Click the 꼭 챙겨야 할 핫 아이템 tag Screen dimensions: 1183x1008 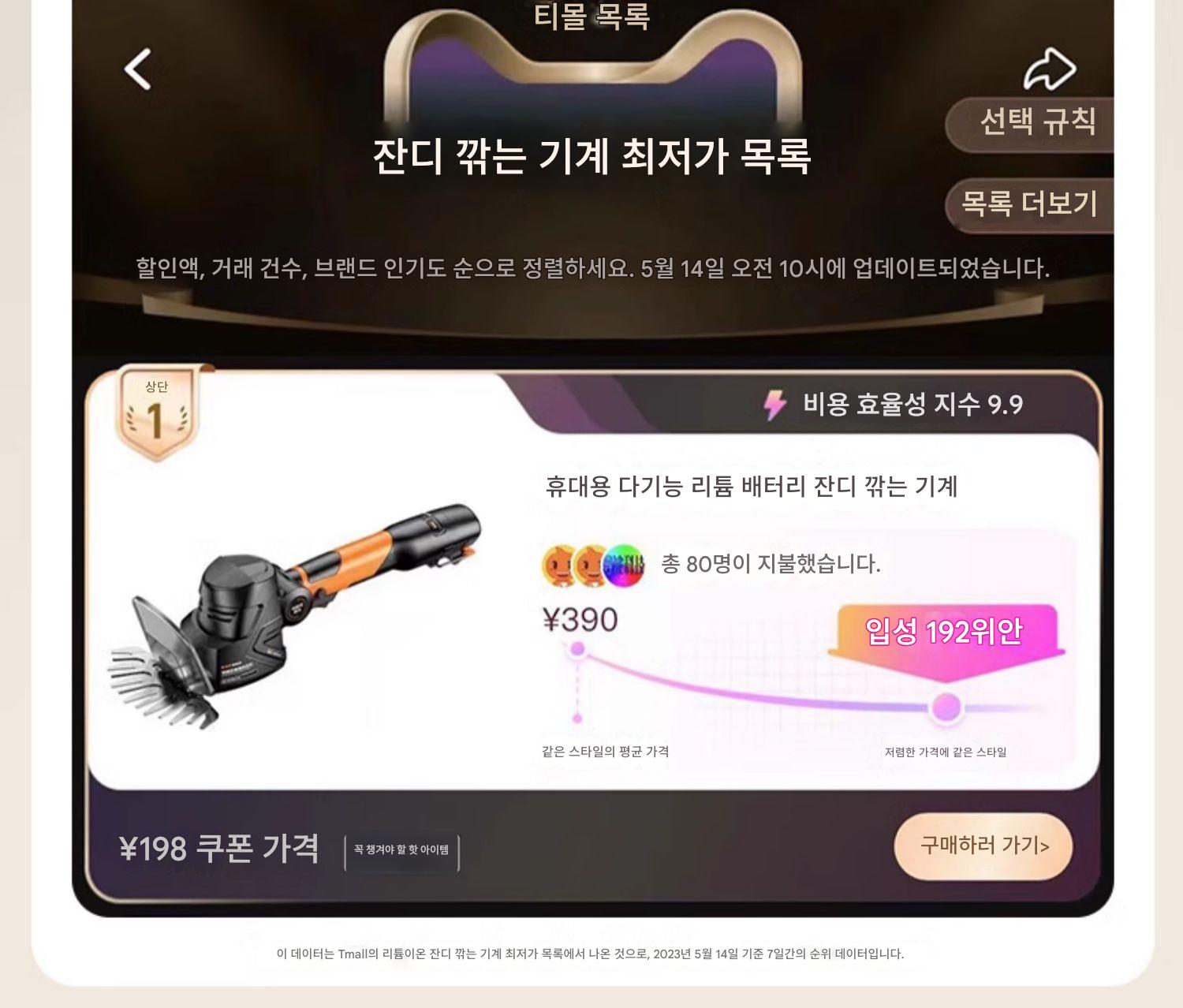pos(401,851)
